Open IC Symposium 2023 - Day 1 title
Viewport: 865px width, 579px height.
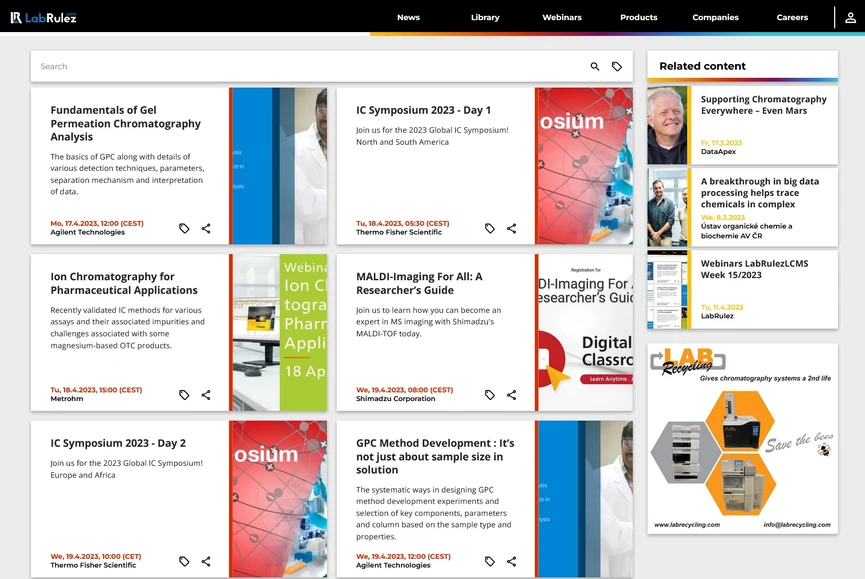point(423,110)
